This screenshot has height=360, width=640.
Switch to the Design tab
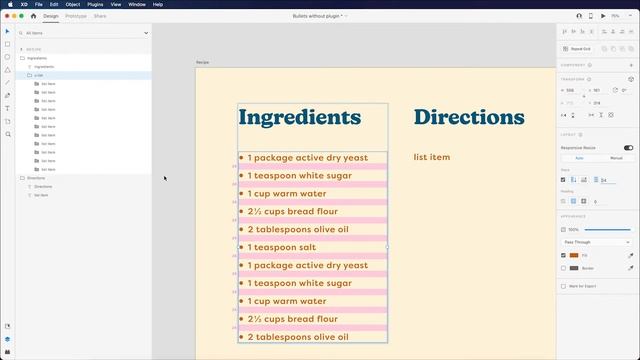tap(51, 16)
